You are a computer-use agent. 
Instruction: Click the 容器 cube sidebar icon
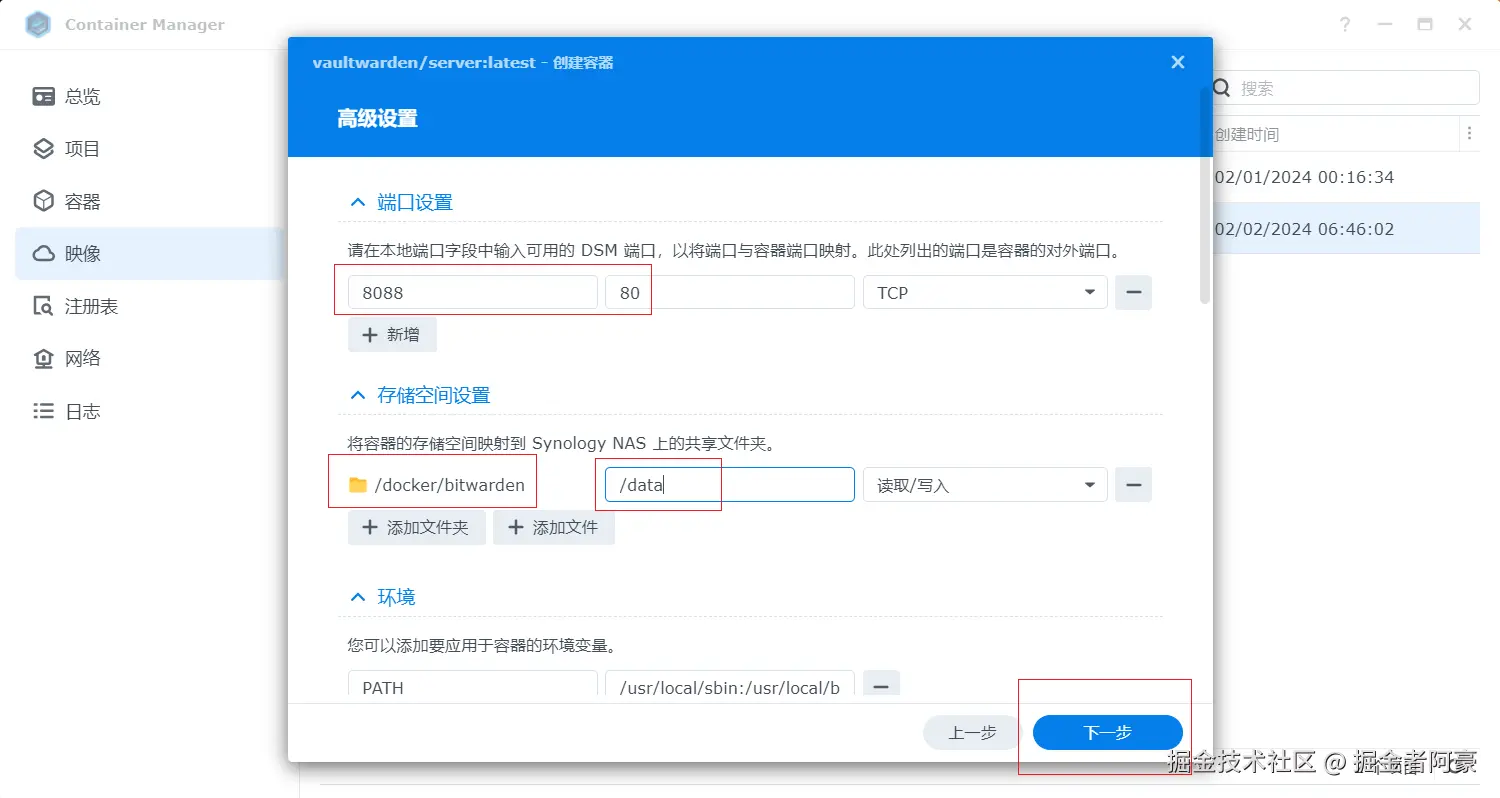tap(43, 202)
